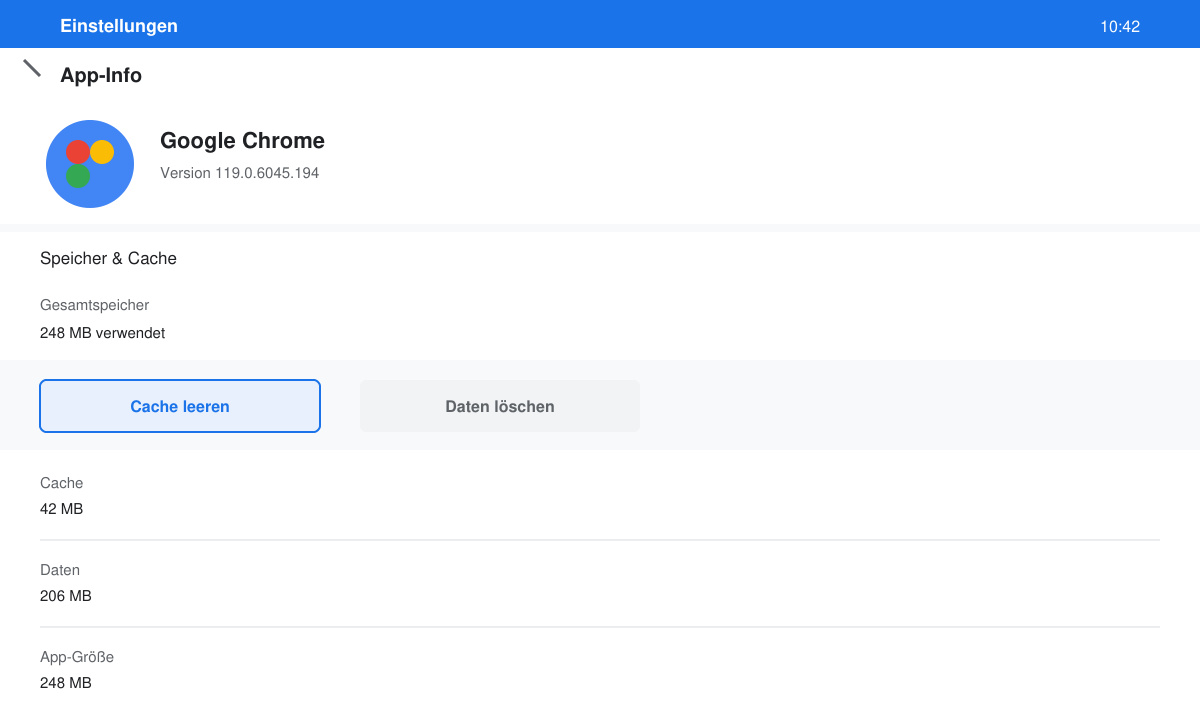Image resolution: width=1200 pixels, height=720 pixels.
Task: Click the Cache row label
Action: tap(62, 483)
